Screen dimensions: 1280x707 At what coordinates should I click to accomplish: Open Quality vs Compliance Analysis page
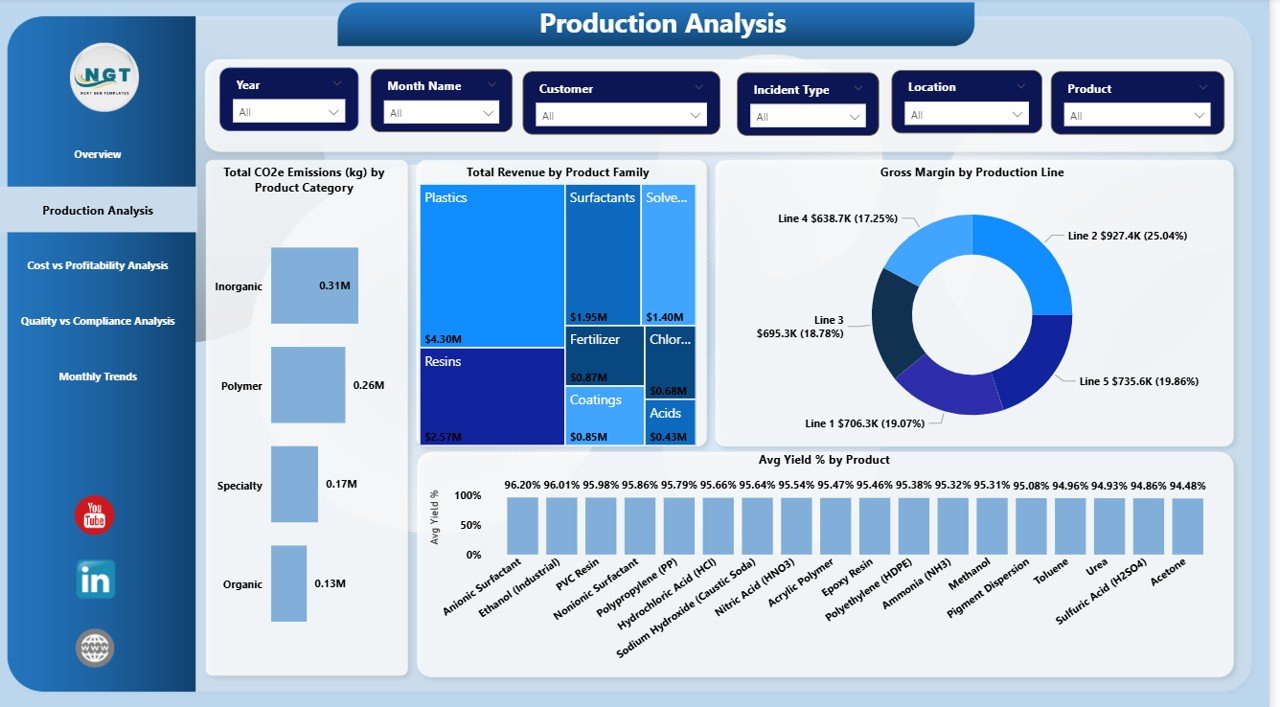[x=97, y=321]
